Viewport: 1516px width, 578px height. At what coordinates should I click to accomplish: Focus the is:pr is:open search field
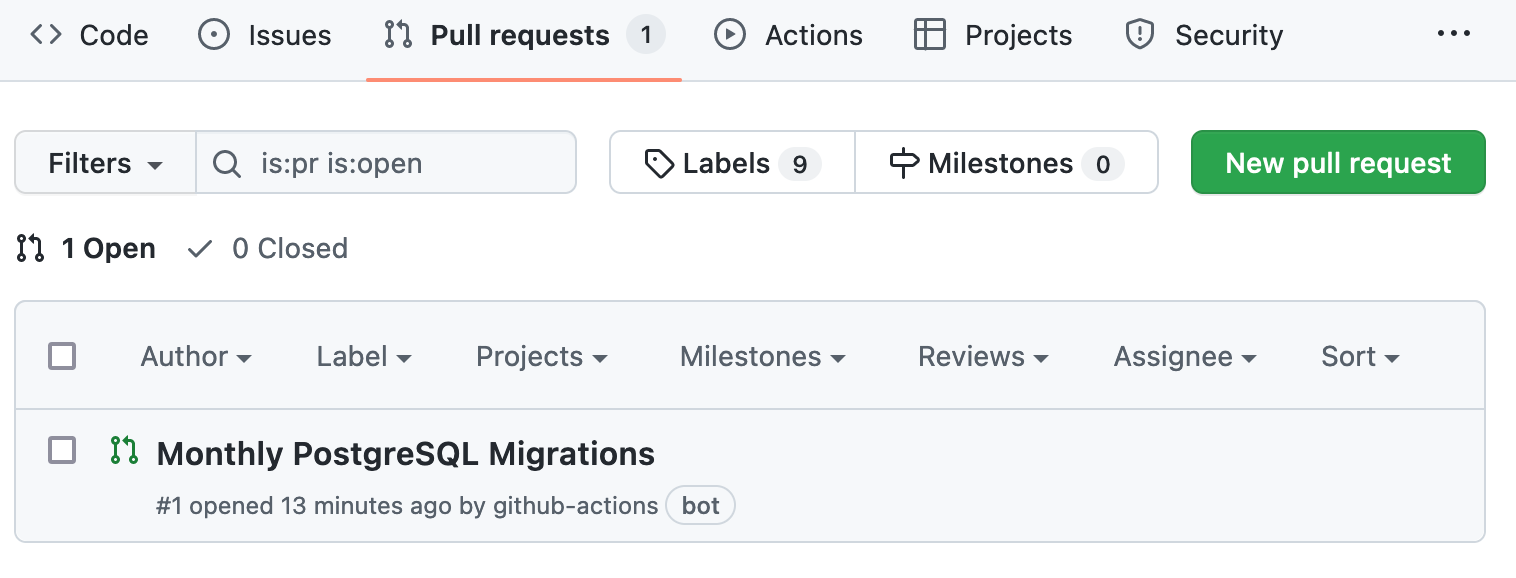click(x=386, y=162)
